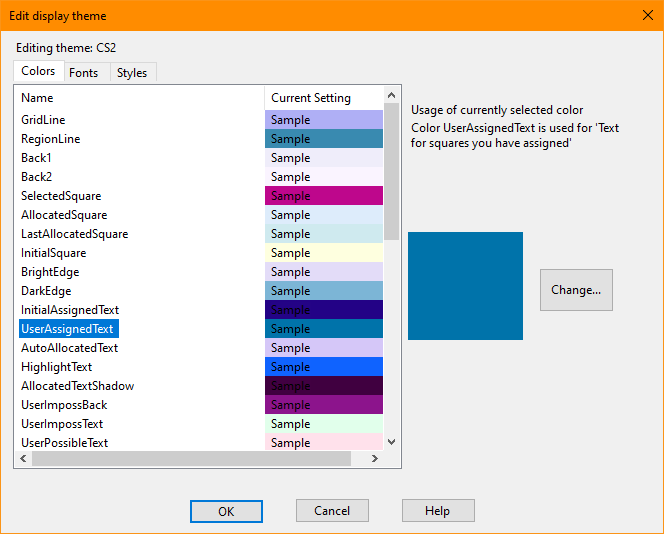Click the UserPossibleText pink sample
This screenshot has height=534, width=664.
coord(324,443)
